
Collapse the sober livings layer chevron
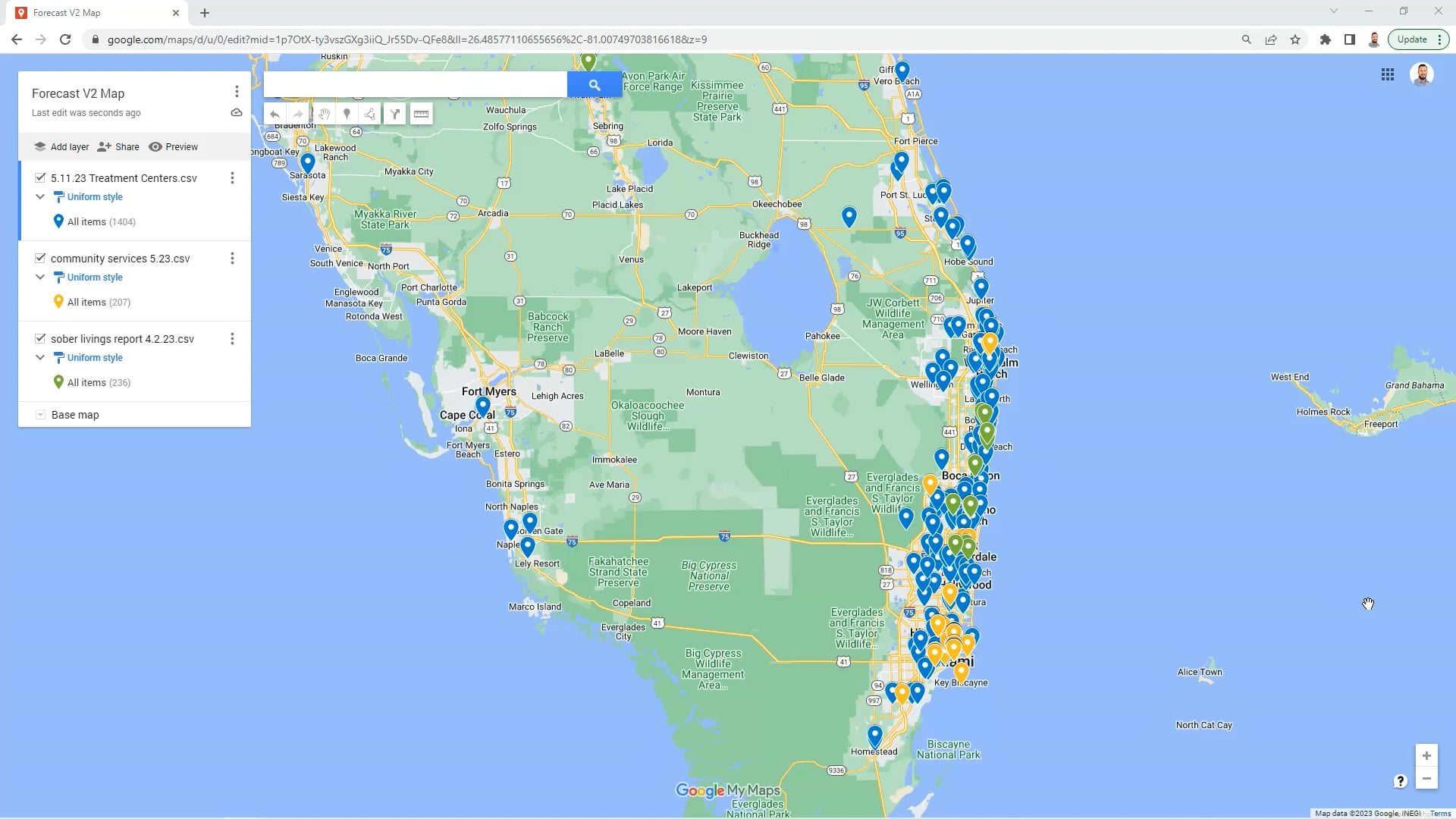point(40,357)
